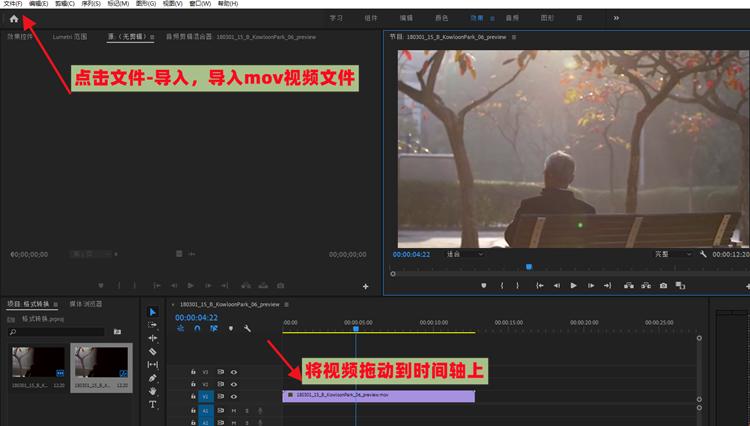Viewport: 750px width, 426px height.
Task: Click the Project panel search field
Action: pos(56,331)
